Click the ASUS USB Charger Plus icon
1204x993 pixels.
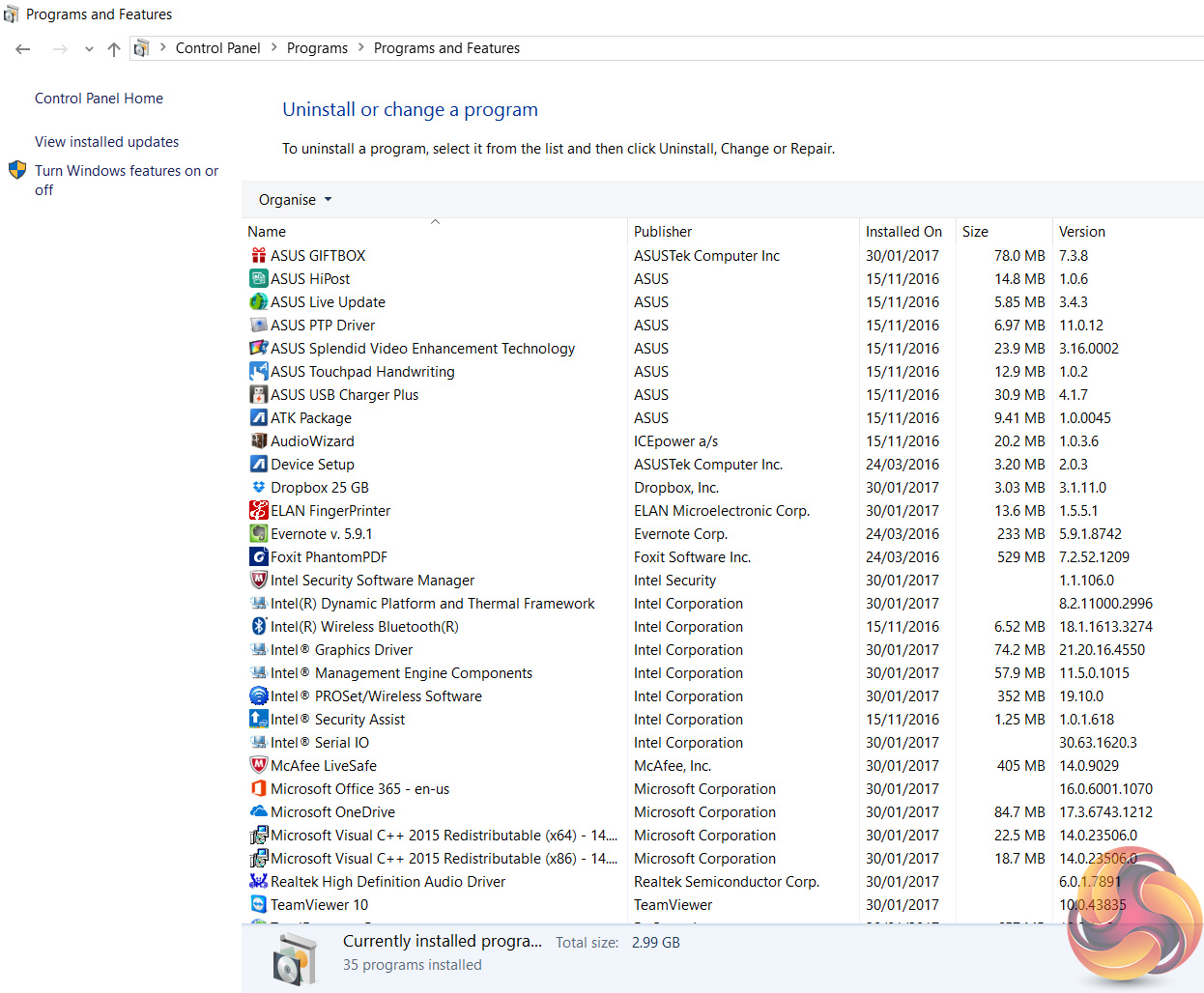coord(259,395)
